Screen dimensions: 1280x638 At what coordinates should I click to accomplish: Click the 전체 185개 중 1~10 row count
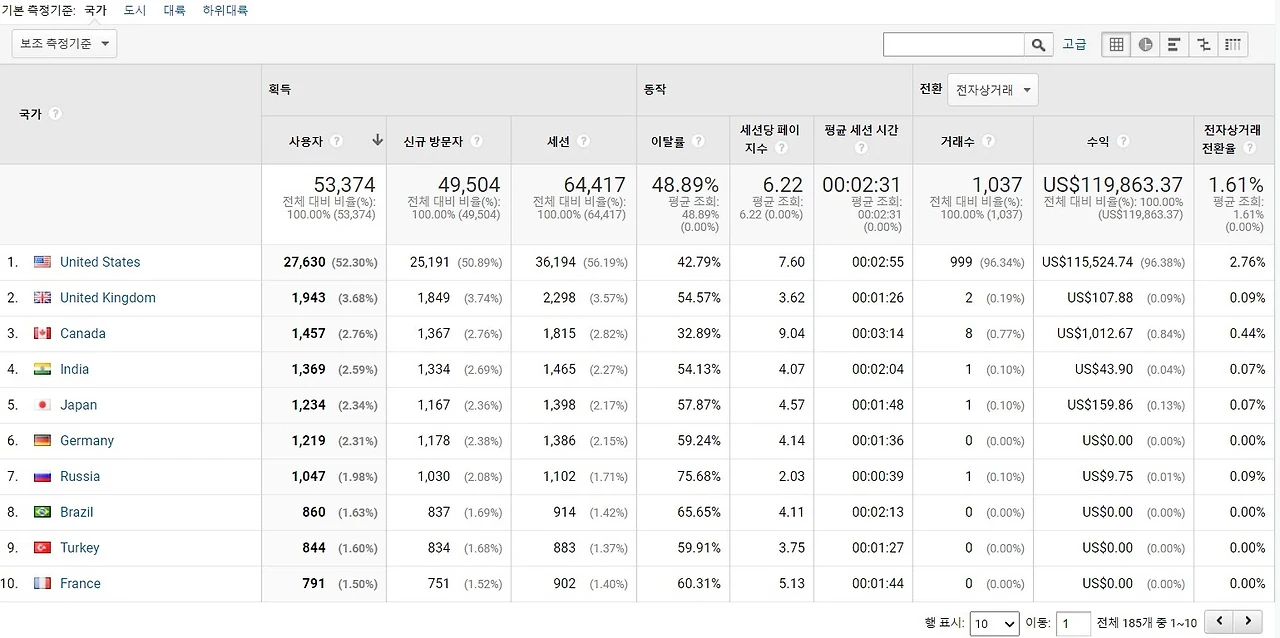(x=1147, y=623)
